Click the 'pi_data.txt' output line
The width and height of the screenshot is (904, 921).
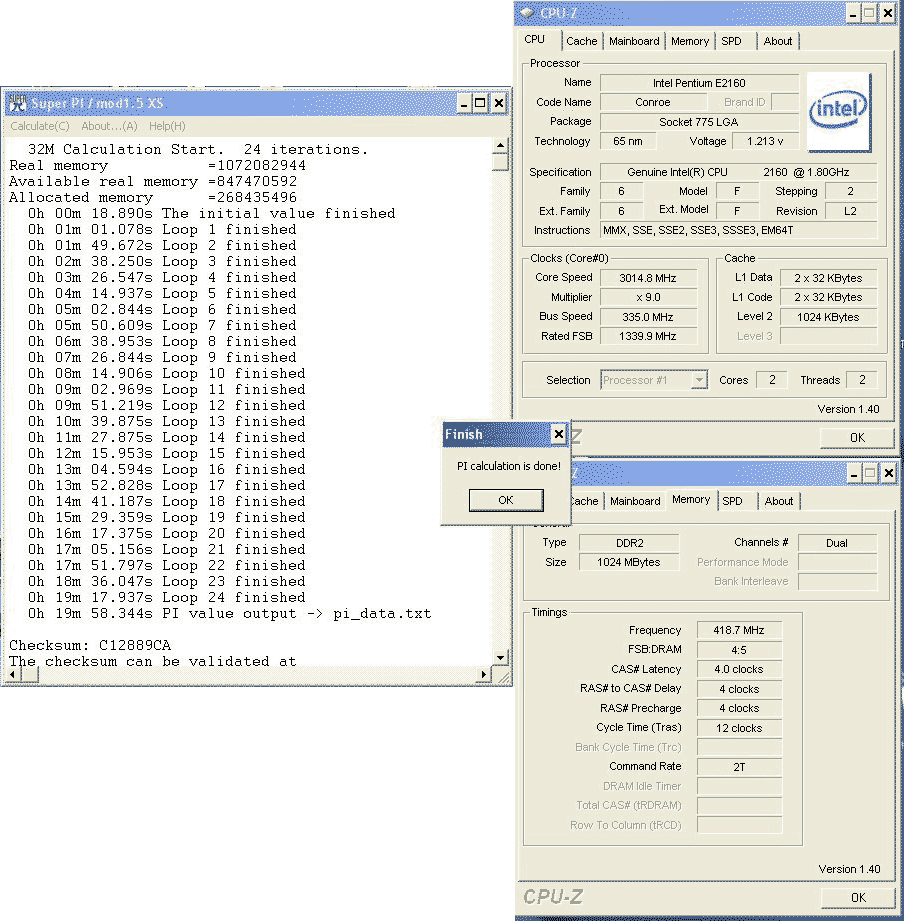(x=229, y=614)
